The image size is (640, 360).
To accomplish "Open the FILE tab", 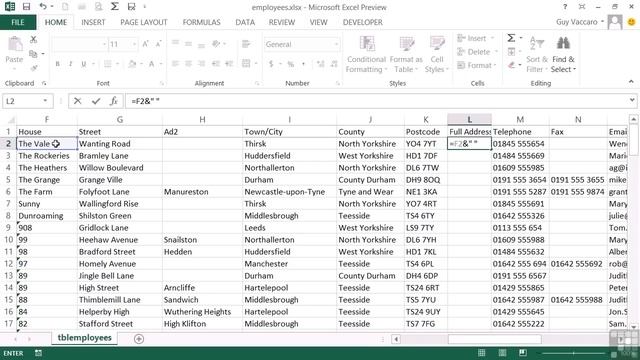I will (x=18, y=22).
